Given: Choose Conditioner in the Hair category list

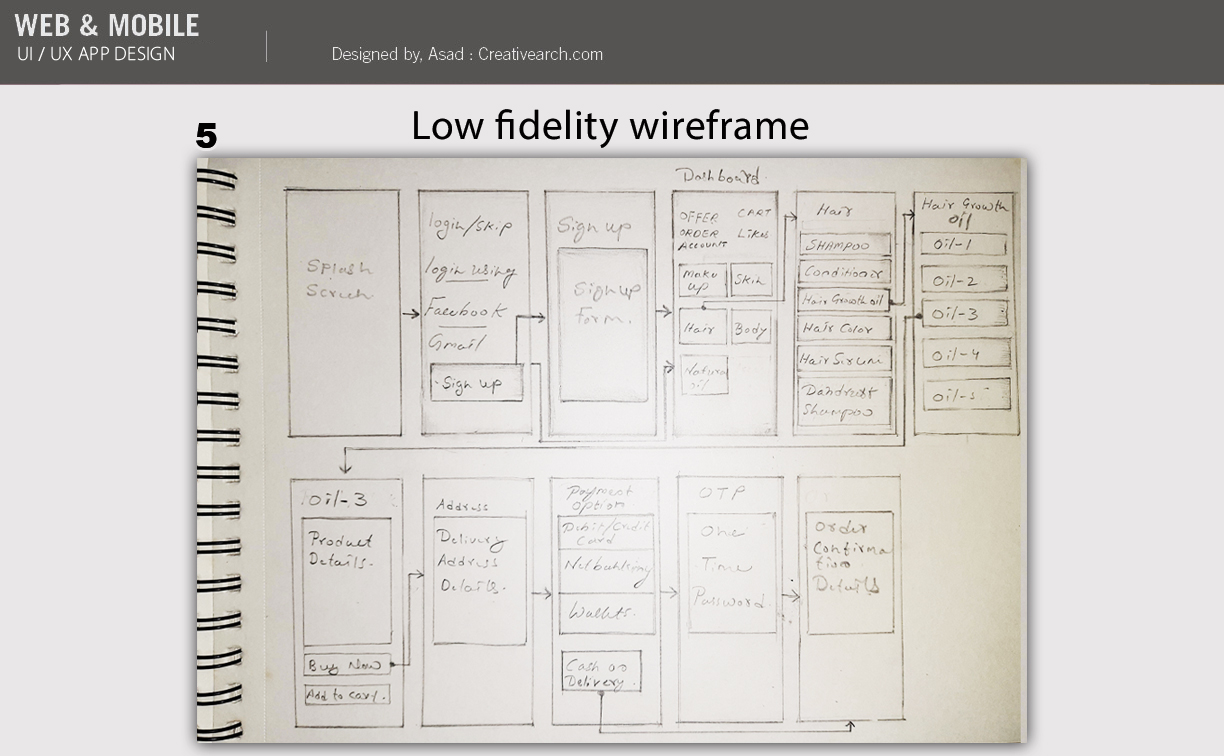Looking at the screenshot, I should click(x=845, y=272).
